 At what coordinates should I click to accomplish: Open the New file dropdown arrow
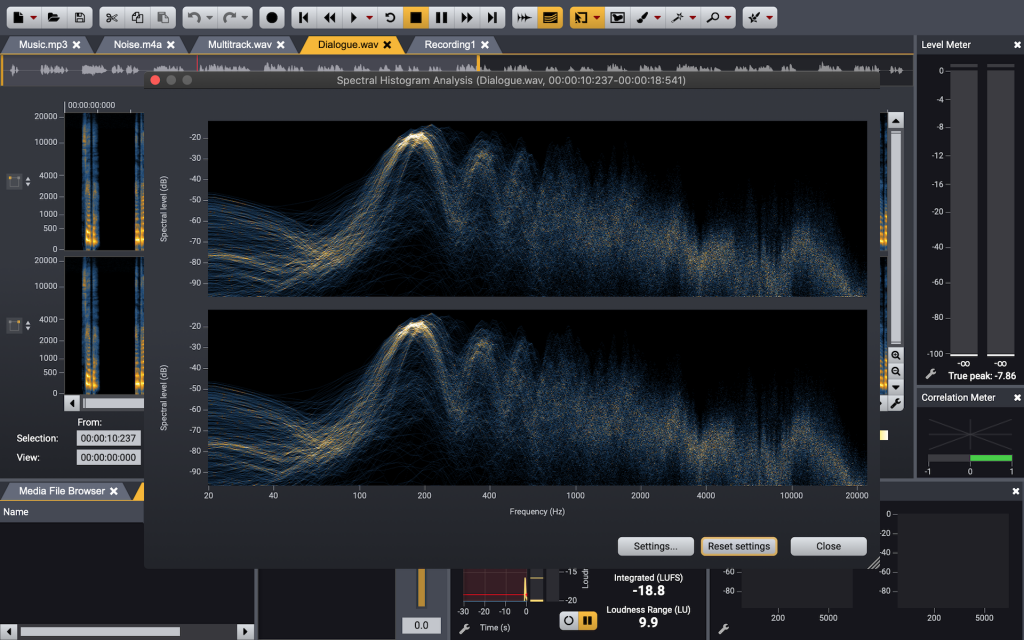click(33, 18)
